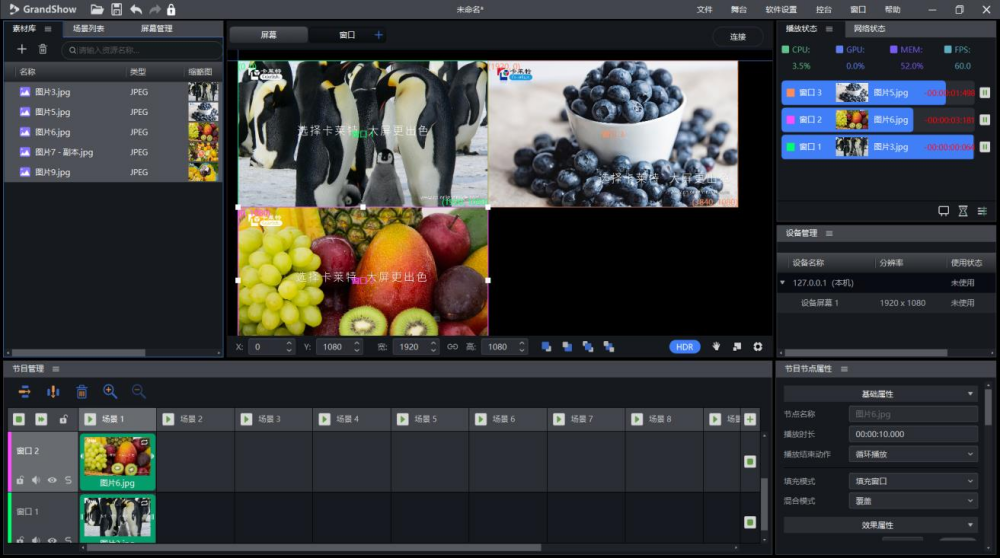
Task: Click the pause icon for 窗口 3
Action: point(984,93)
